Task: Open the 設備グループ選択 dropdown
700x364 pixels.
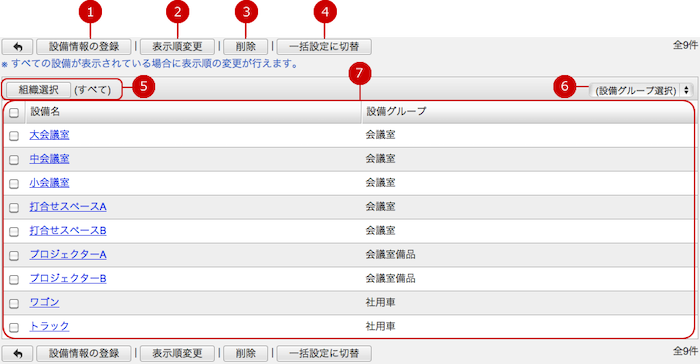Action: coord(641,91)
